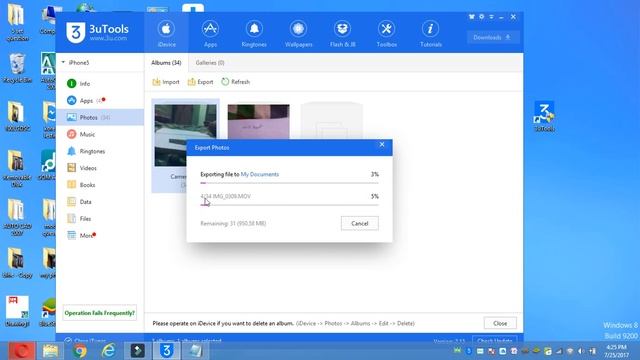Click the Remaining: 31 status text
The width and height of the screenshot is (640, 360).
(x=233, y=223)
